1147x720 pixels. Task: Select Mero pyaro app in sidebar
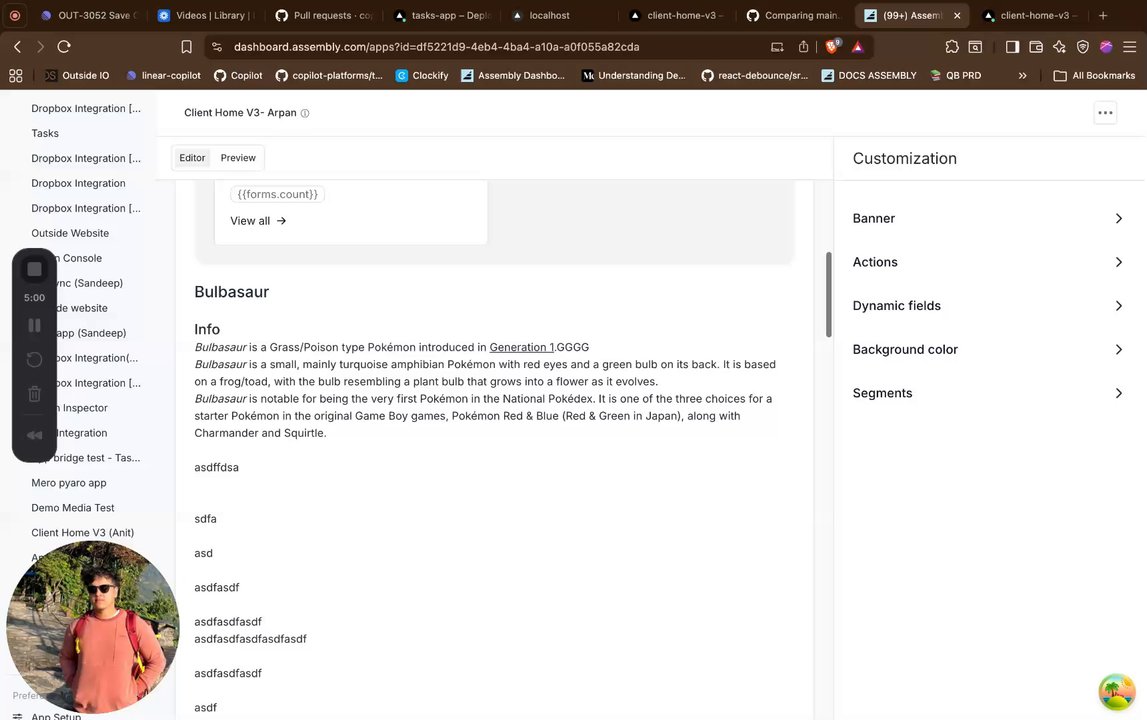coord(69,483)
